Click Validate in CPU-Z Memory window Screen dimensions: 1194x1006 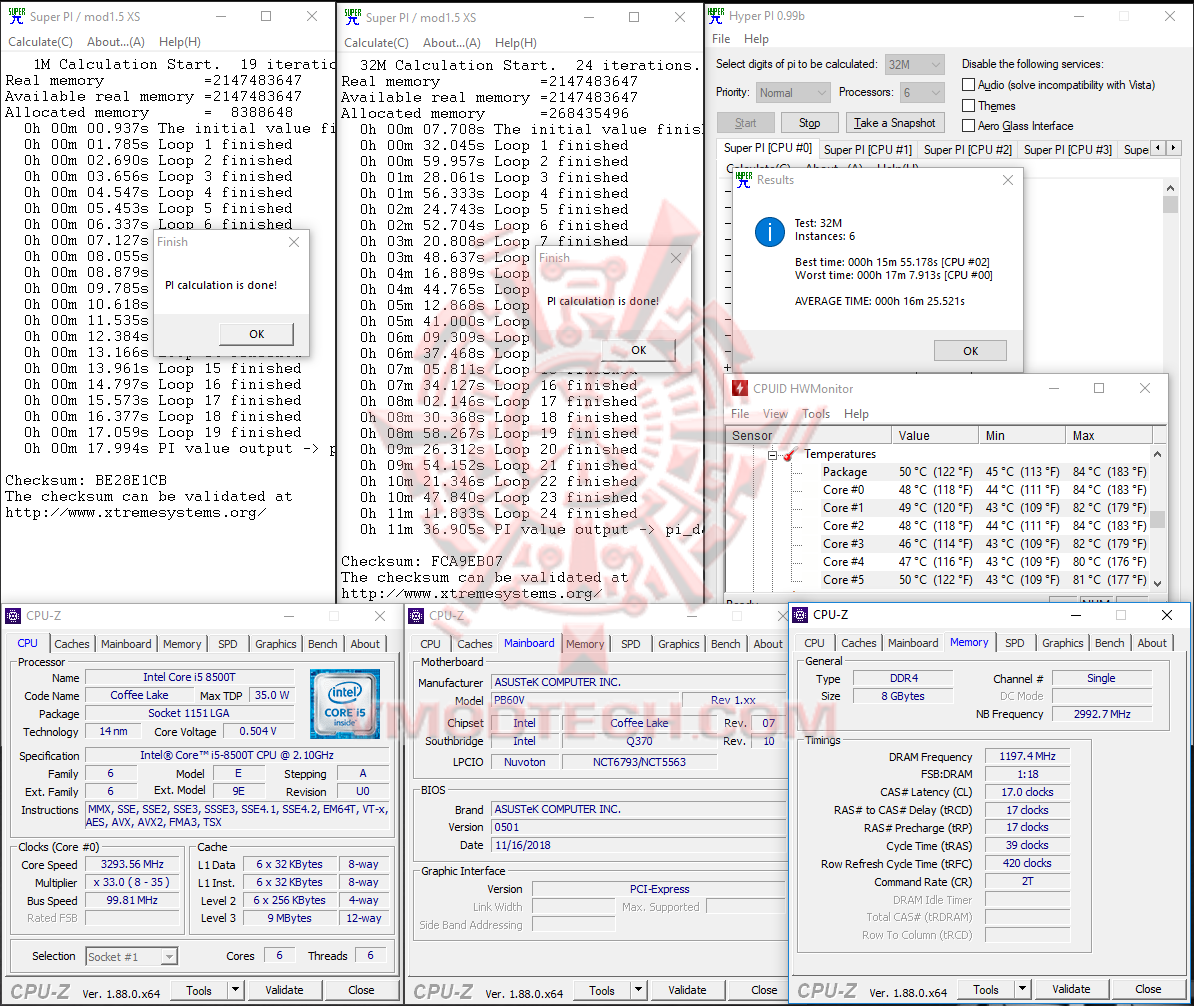pos(1071,989)
